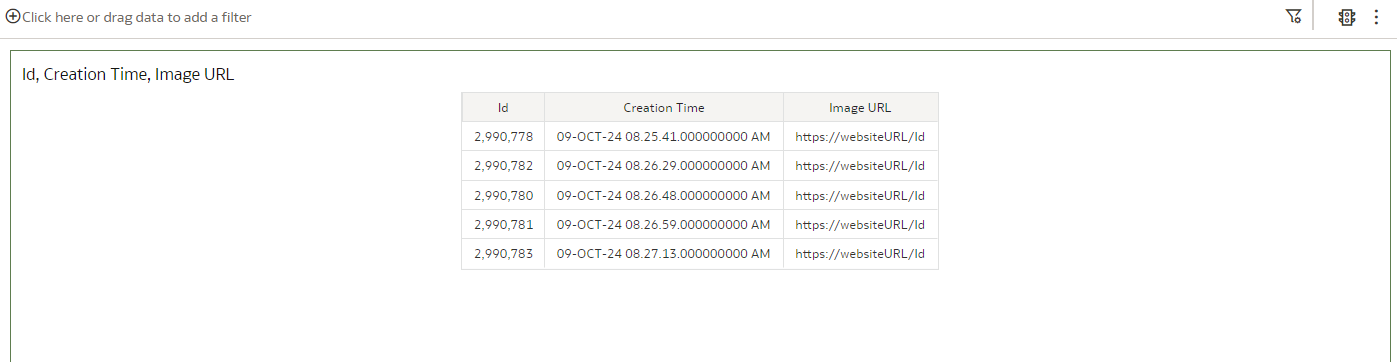Click the 08.27.13 AM creation time cell

[664, 254]
